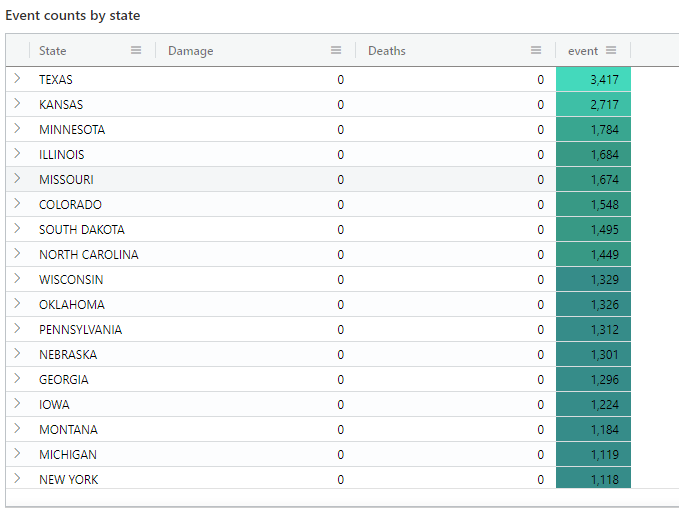The width and height of the screenshot is (679, 511).
Task: Select the NORTH CAROLINA state cell
Action: (89, 254)
